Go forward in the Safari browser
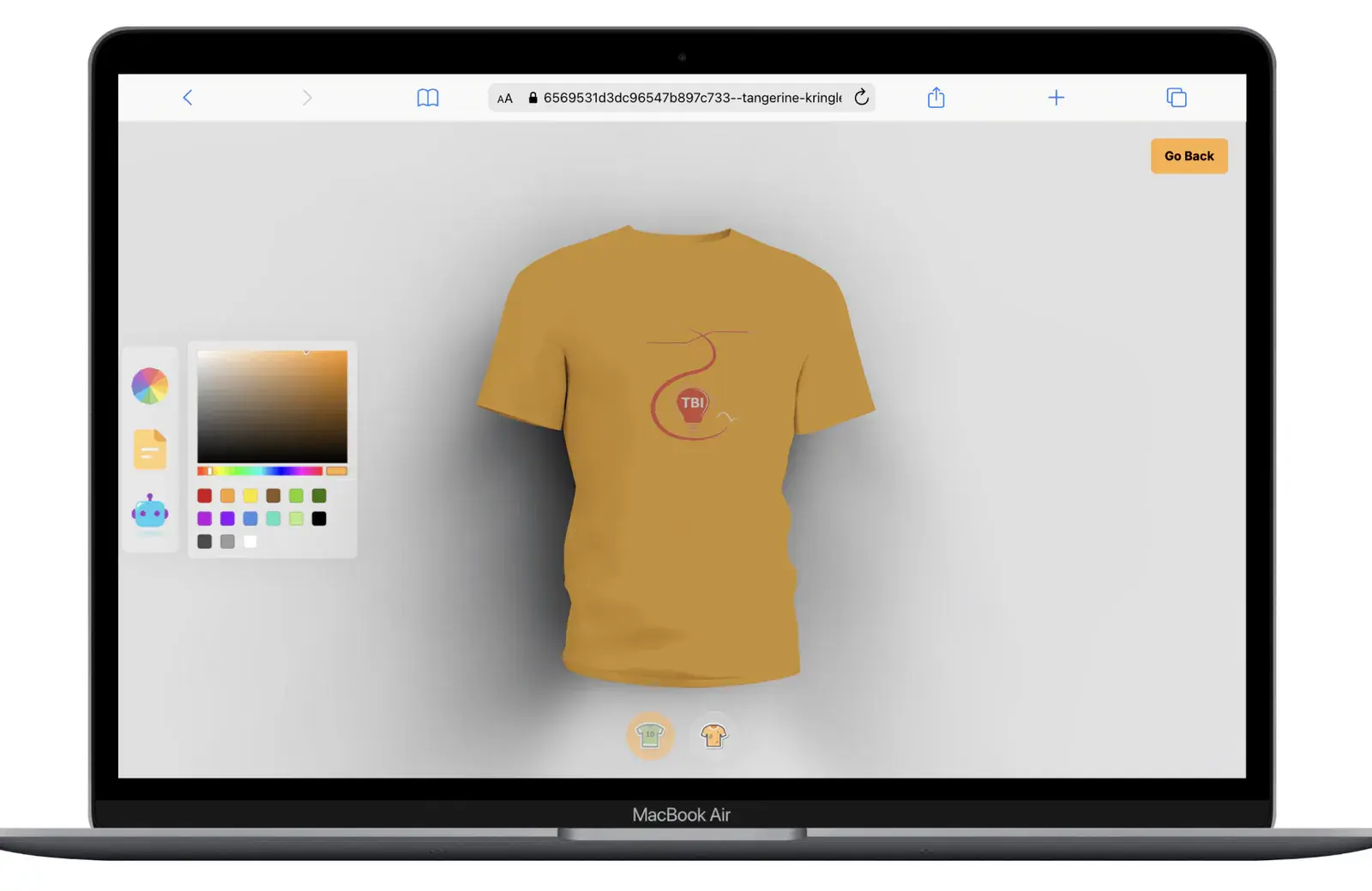The height and width of the screenshot is (891, 1372). point(307,98)
